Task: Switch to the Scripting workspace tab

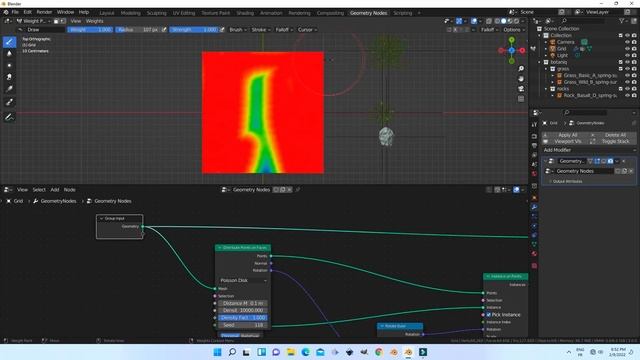Action: 402,13
